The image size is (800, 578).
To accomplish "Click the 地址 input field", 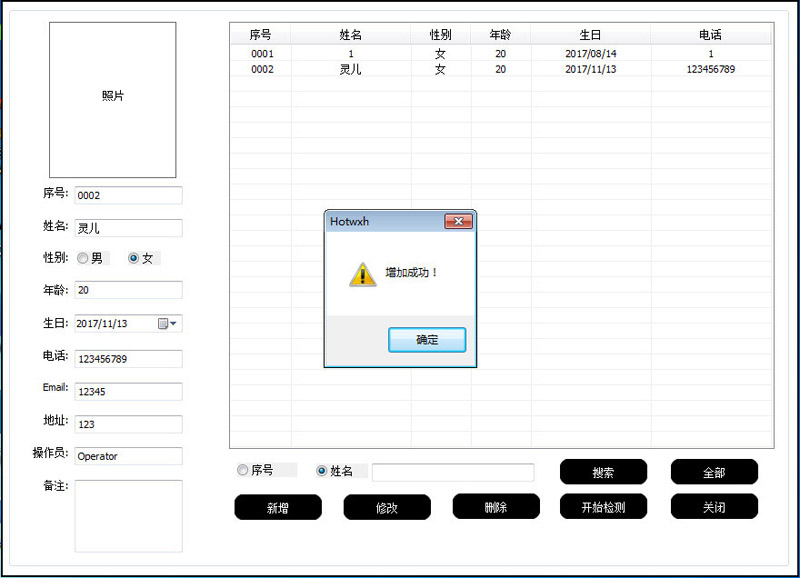I will click(x=129, y=424).
